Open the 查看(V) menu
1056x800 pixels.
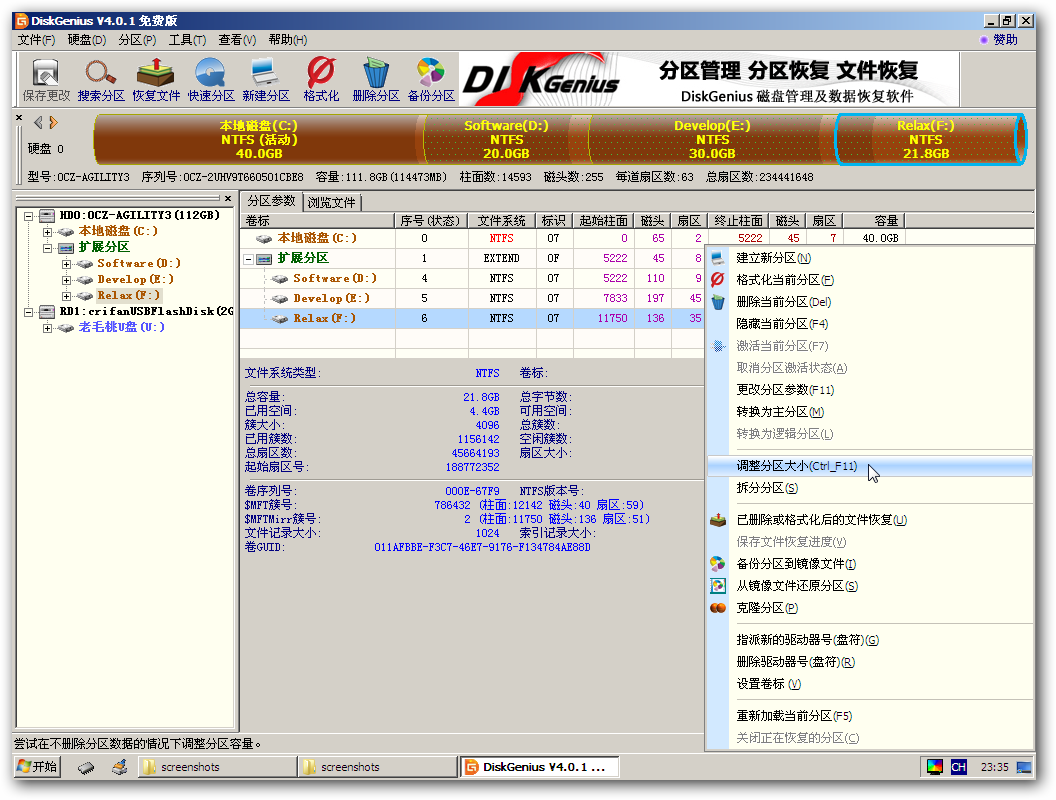(237, 40)
